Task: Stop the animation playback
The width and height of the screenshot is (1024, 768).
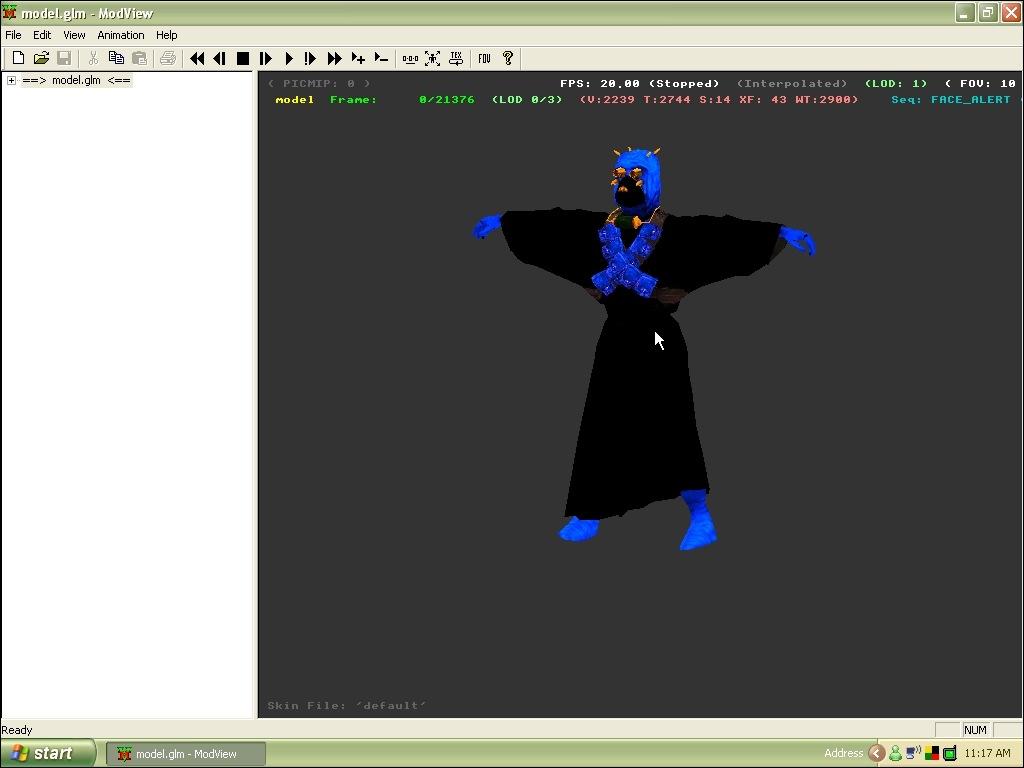Action: point(242,59)
